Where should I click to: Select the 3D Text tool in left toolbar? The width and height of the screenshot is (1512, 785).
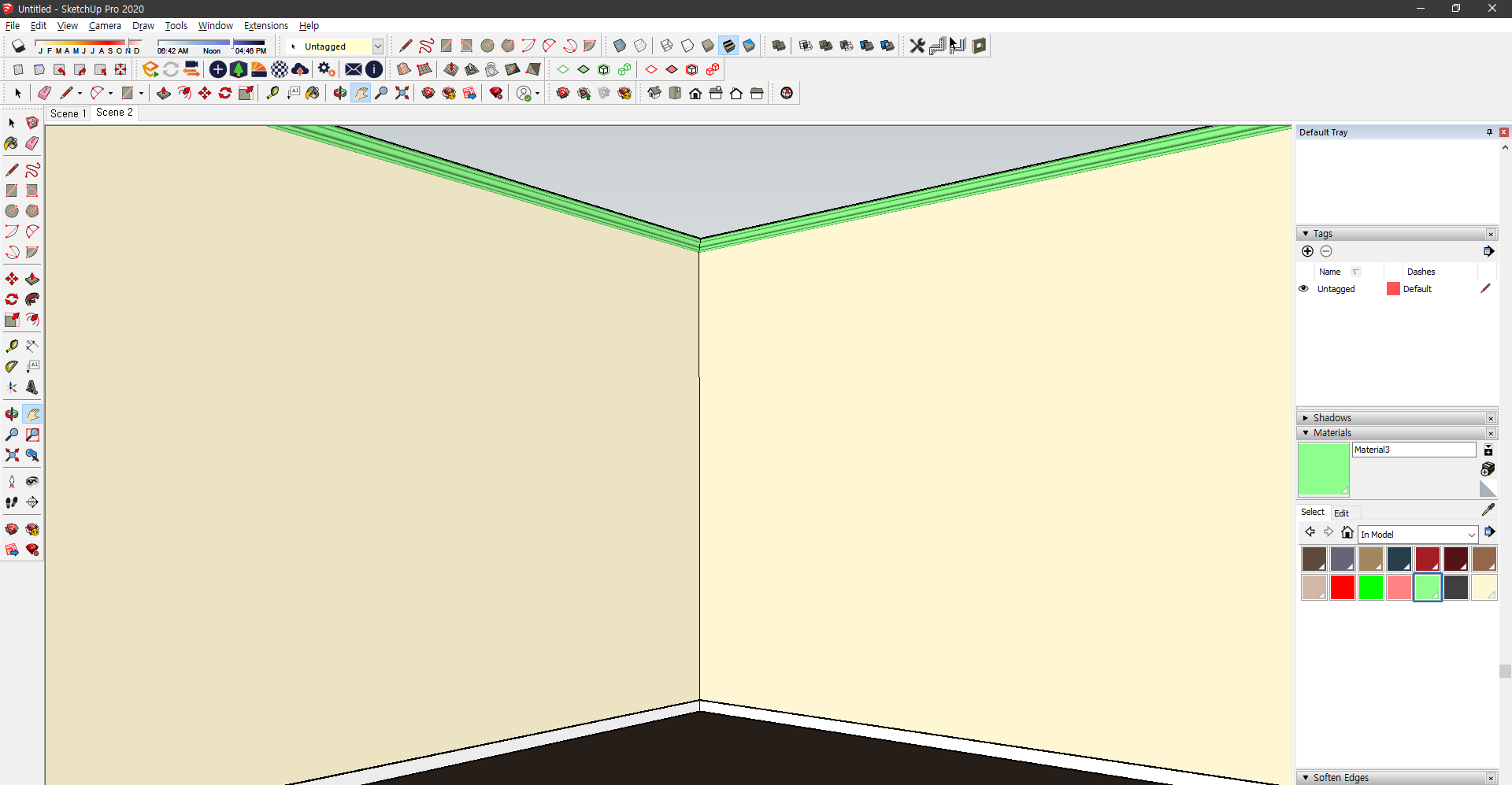pyautogui.click(x=32, y=387)
